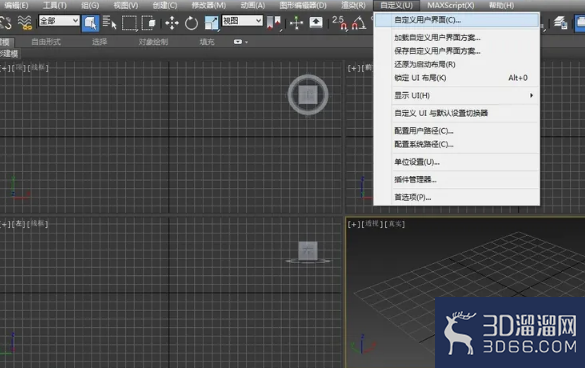Open the 创建(C) menu

(165, 5)
